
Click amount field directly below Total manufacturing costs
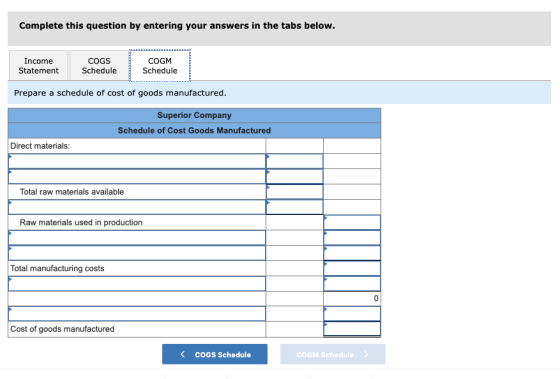coord(352,283)
